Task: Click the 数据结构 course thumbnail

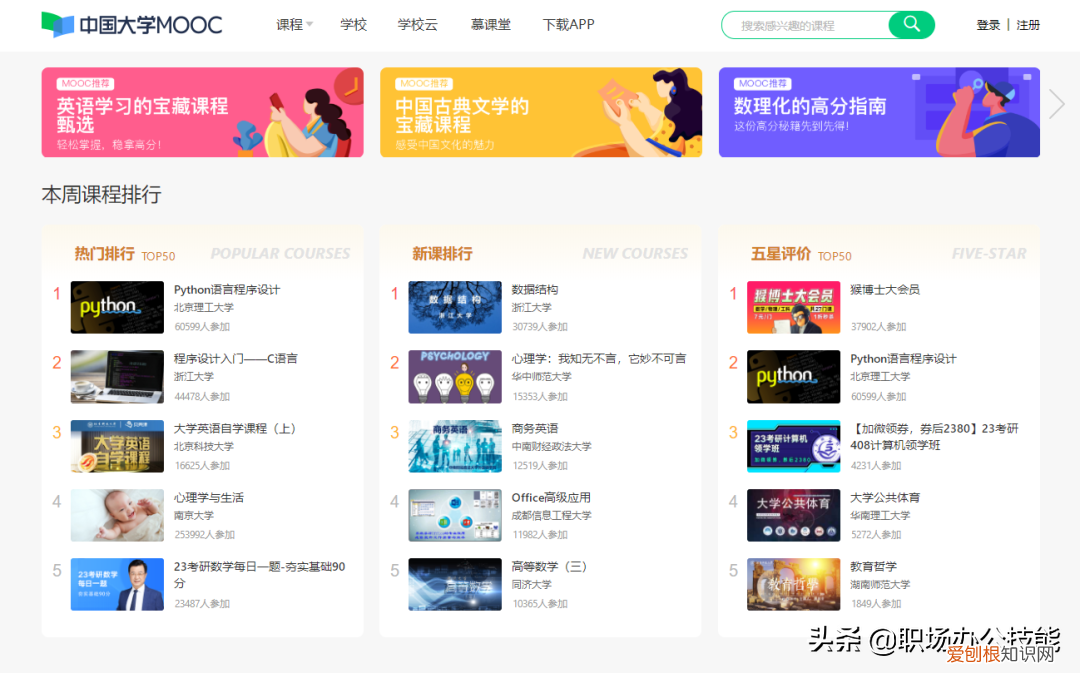Action: point(455,307)
